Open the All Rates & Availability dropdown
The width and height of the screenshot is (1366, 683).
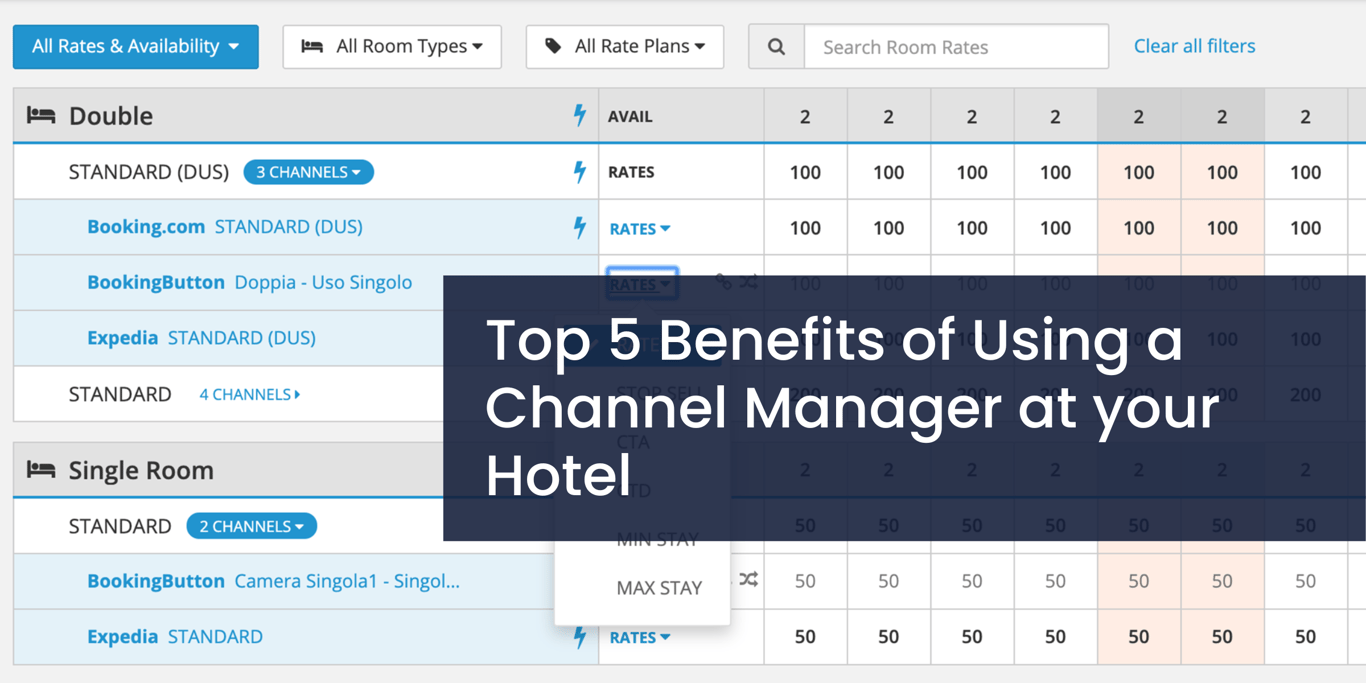tap(135, 46)
